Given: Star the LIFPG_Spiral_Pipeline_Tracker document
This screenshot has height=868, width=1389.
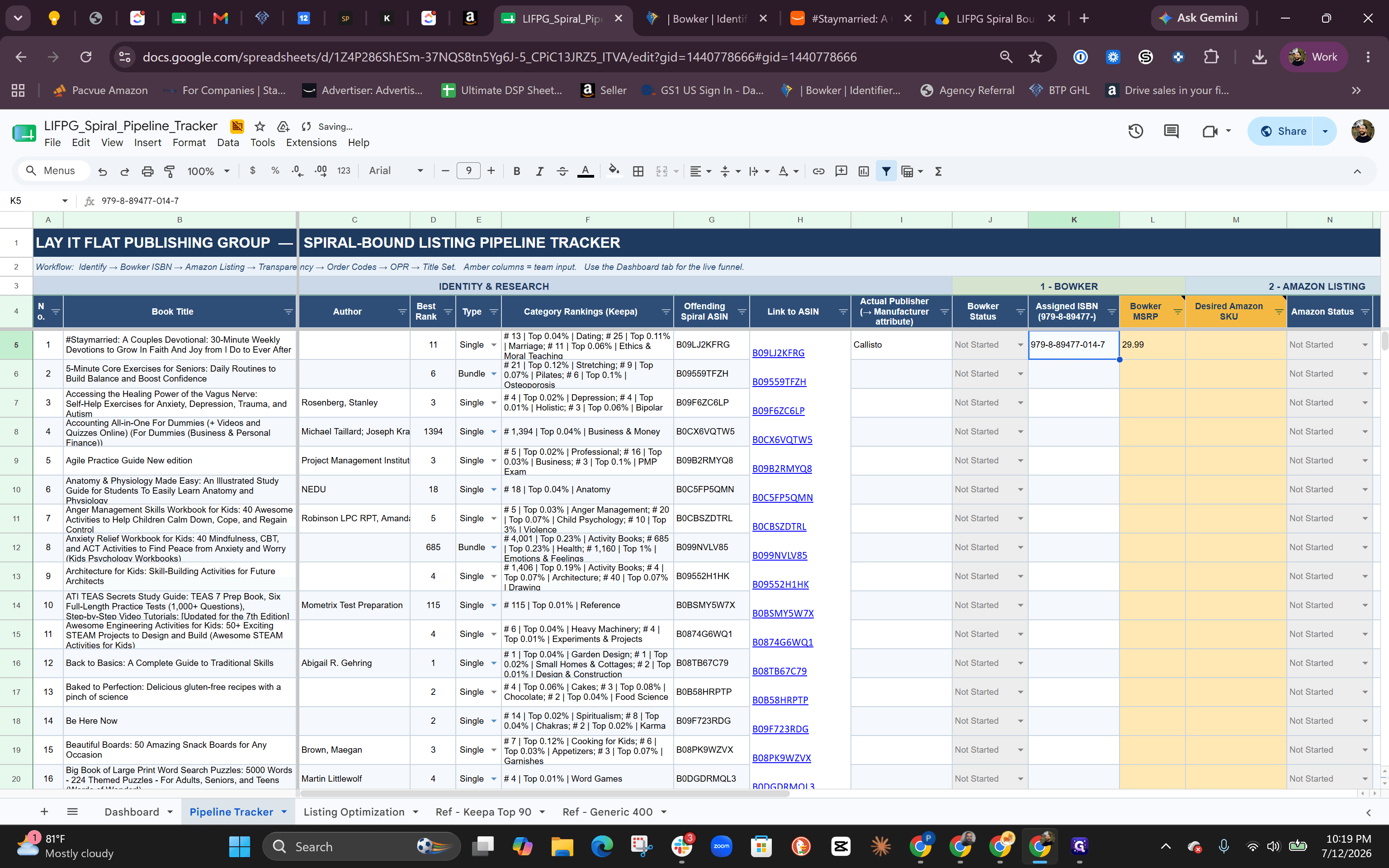Looking at the screenshot, I should coord(260,126).
